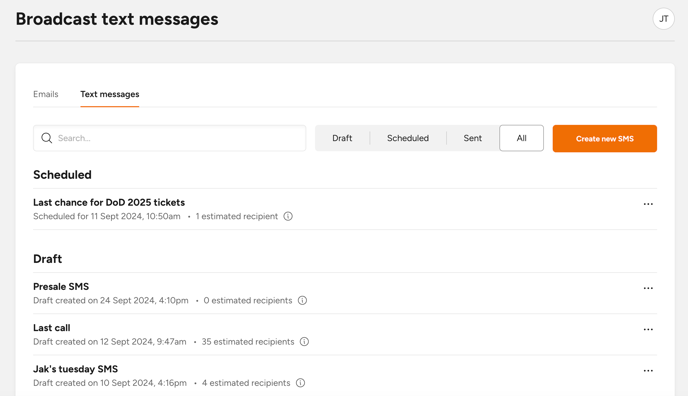This screenshot has height=396, width=688.
Task: Show info icon beside 35 estimated recipients
Action: pyautogui.click(x=304, y=342)
